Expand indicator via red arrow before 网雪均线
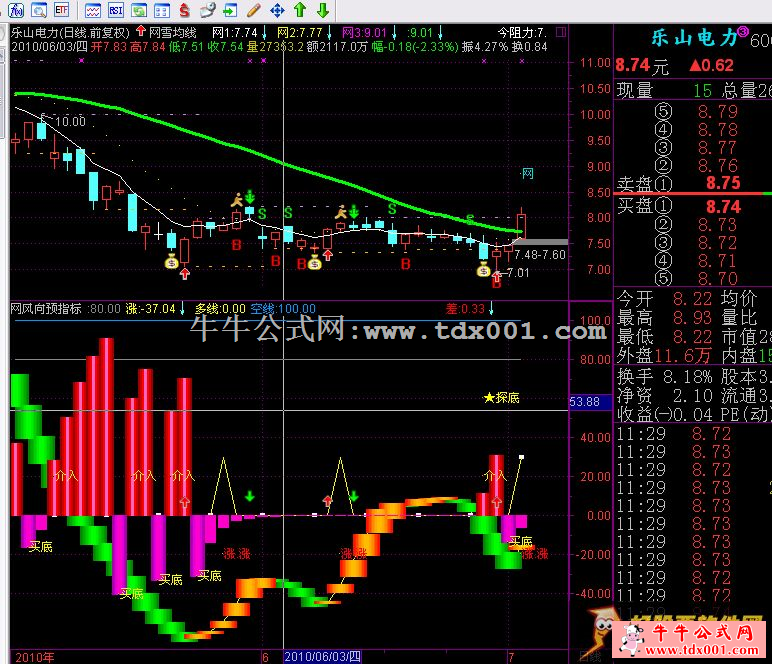This screenshot has height=664, width=772. click(139, 31)
